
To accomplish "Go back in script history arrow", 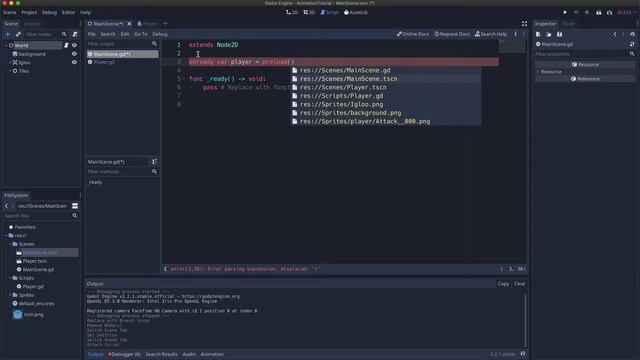I will pyautogui.click(x=516, y=34).
